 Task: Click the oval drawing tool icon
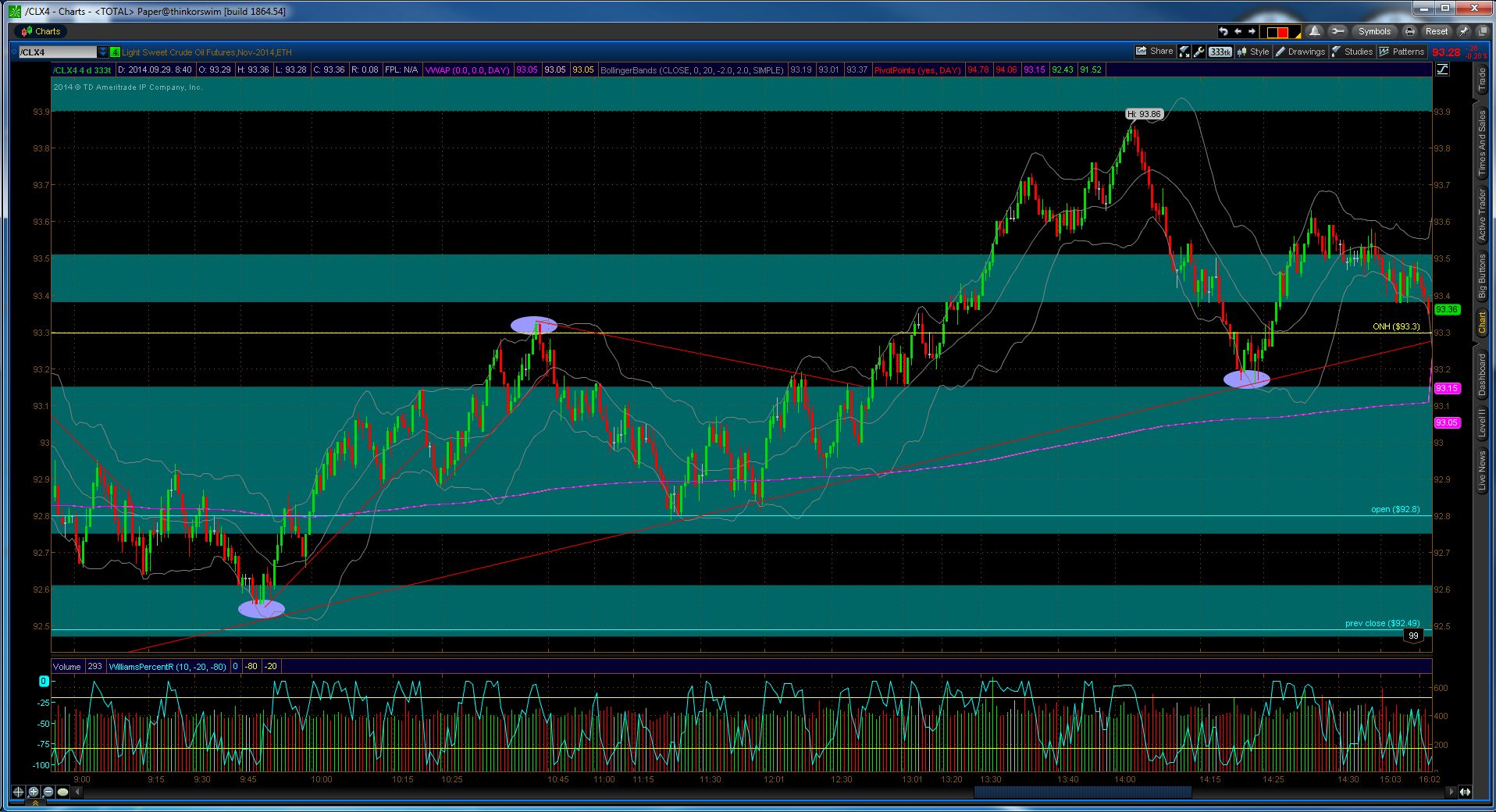[63, 792]
